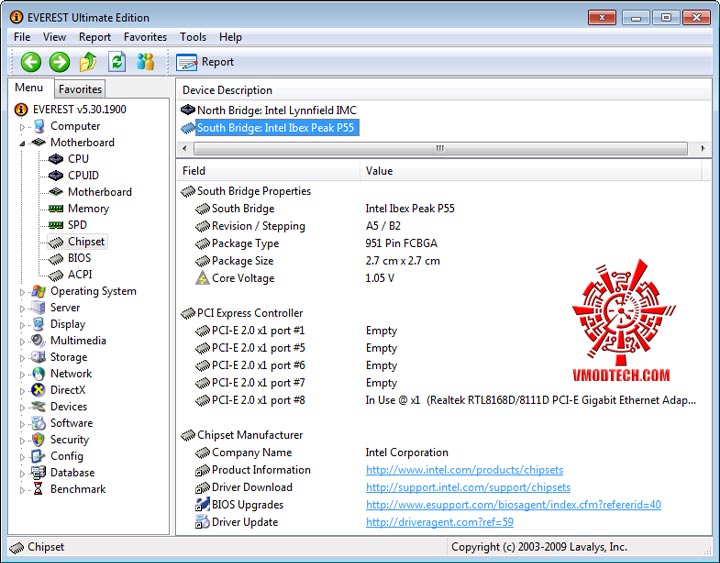The width and height of the screenshot is (720, 563).
Task: Expand the Storage tree node
Action: click(x=22, y=358)
